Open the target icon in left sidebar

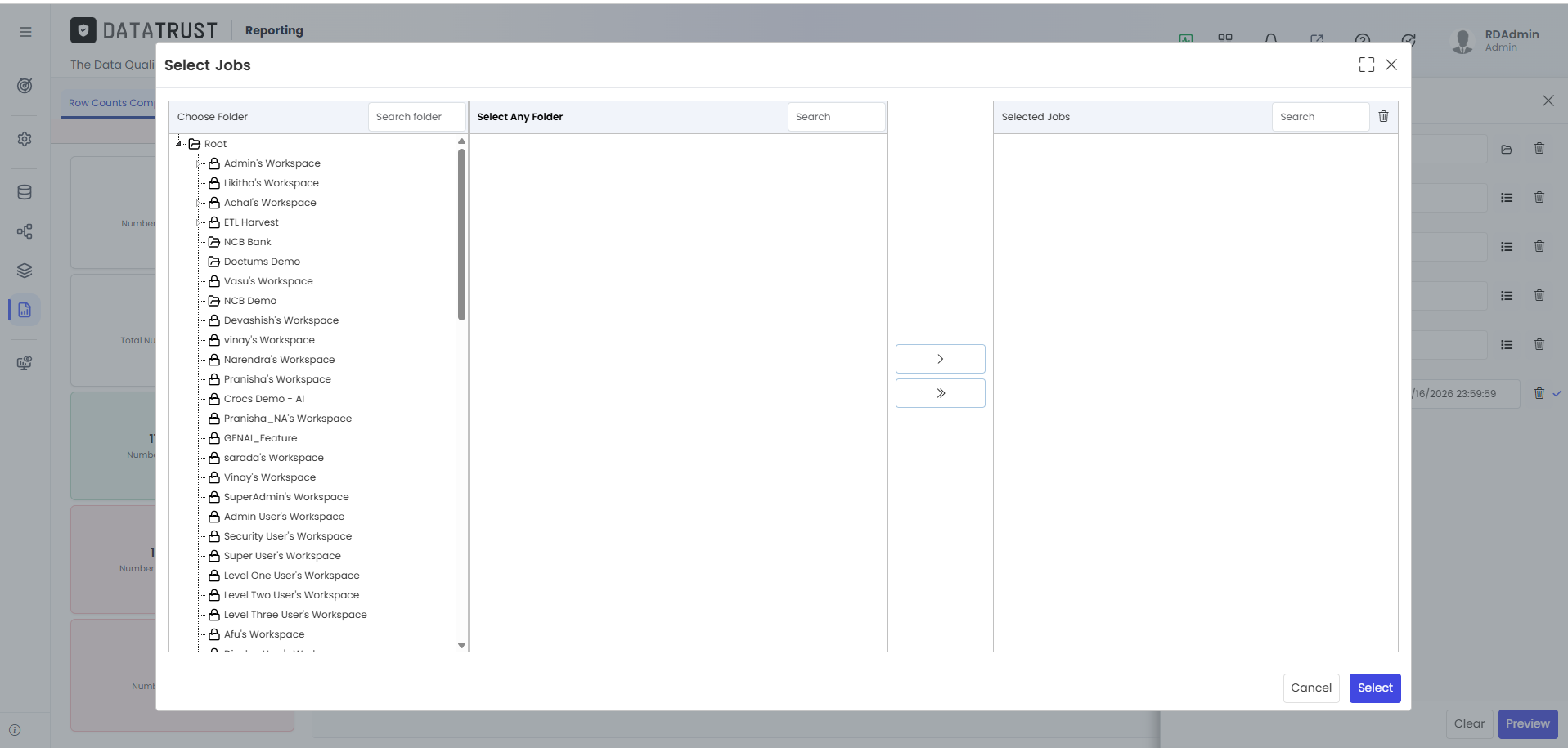25,86
